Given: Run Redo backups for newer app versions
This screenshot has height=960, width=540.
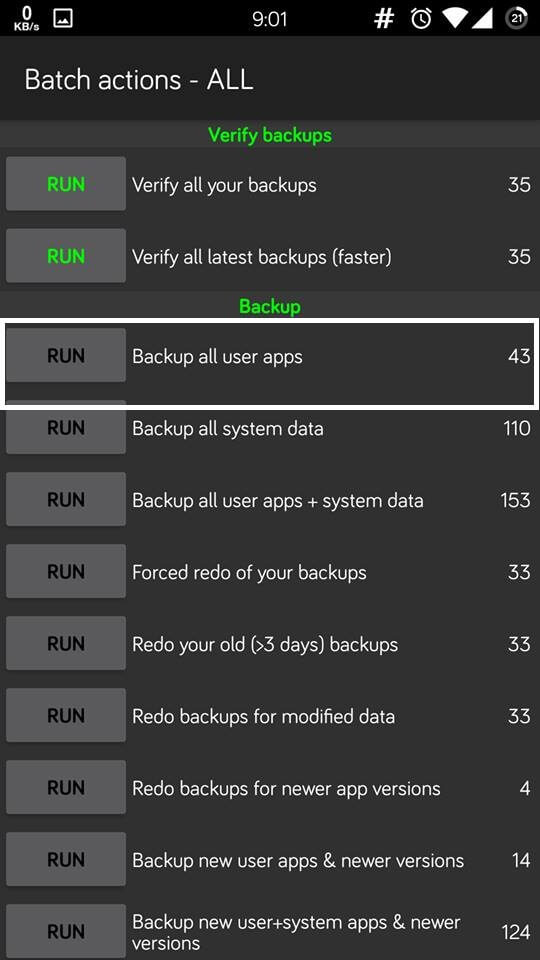Looking at the screenshot, I should pos(66,787).
